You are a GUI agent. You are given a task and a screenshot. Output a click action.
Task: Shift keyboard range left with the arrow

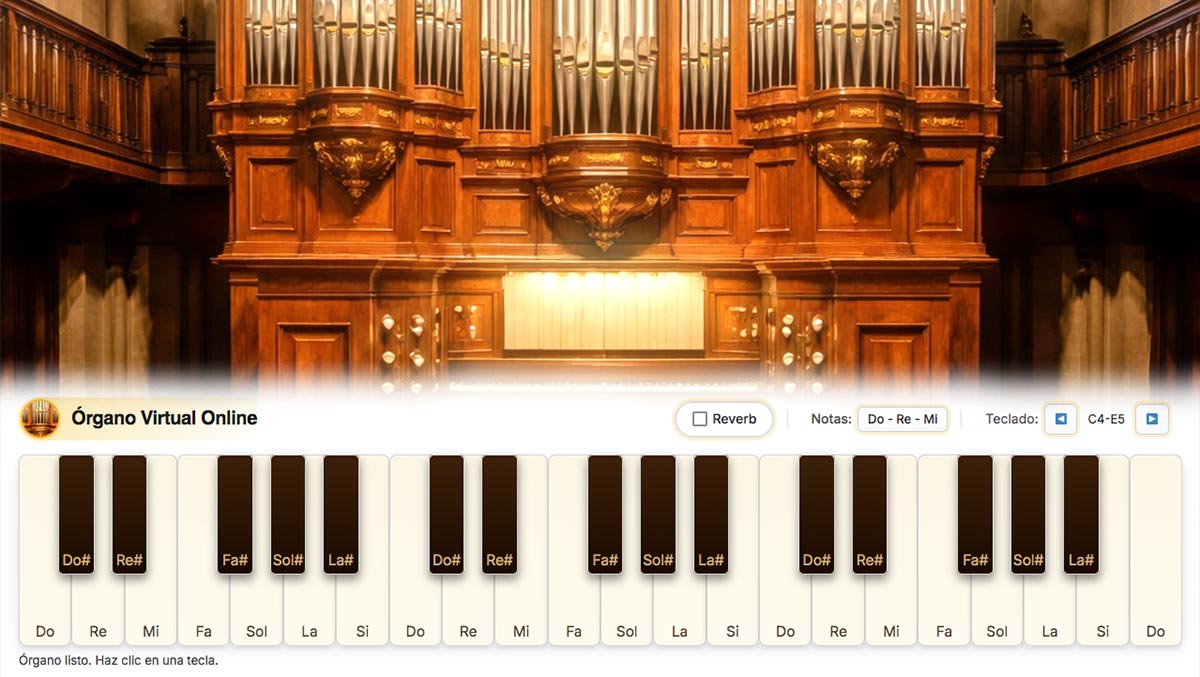click(x=1061, y=419)
